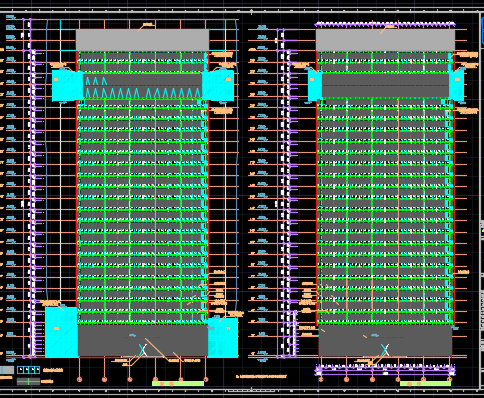Viewport: 484px width, 398px height.
Task: Click the blue four-panel window legend symbol
Action: pyautogui.click(x=28, y=370)
